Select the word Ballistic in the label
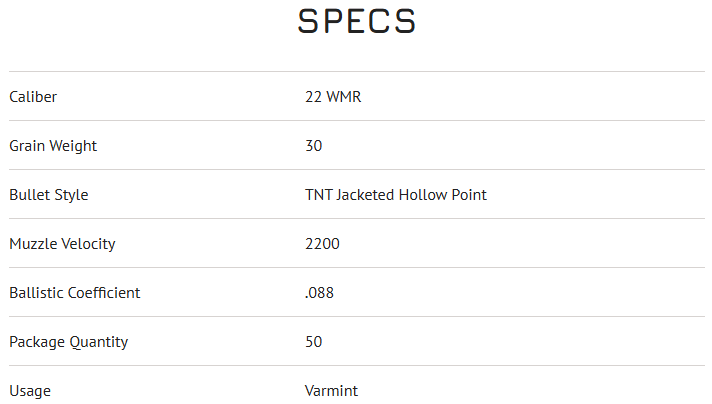The height and width of the screenshot is (404, 712). (36, 293)
